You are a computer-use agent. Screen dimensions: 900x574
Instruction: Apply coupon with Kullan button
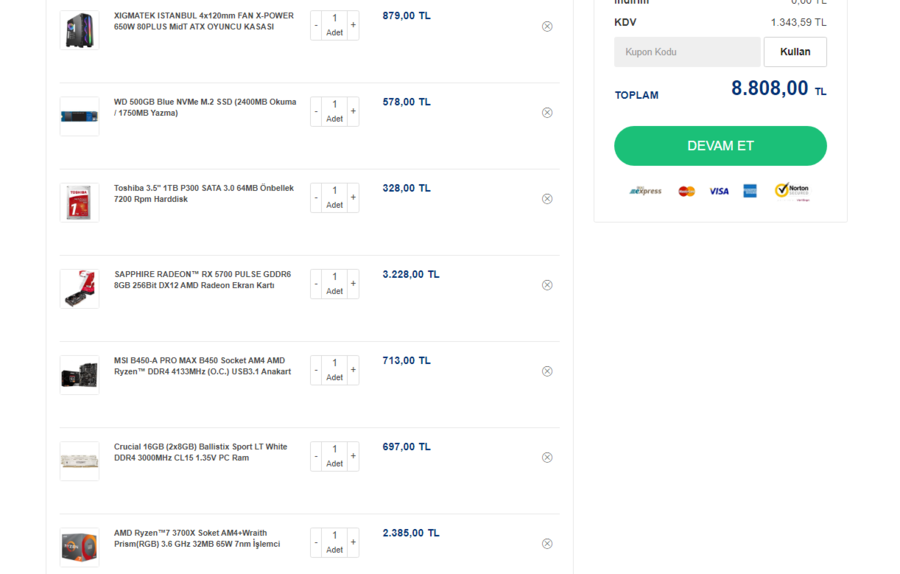(x=795, y=52)
